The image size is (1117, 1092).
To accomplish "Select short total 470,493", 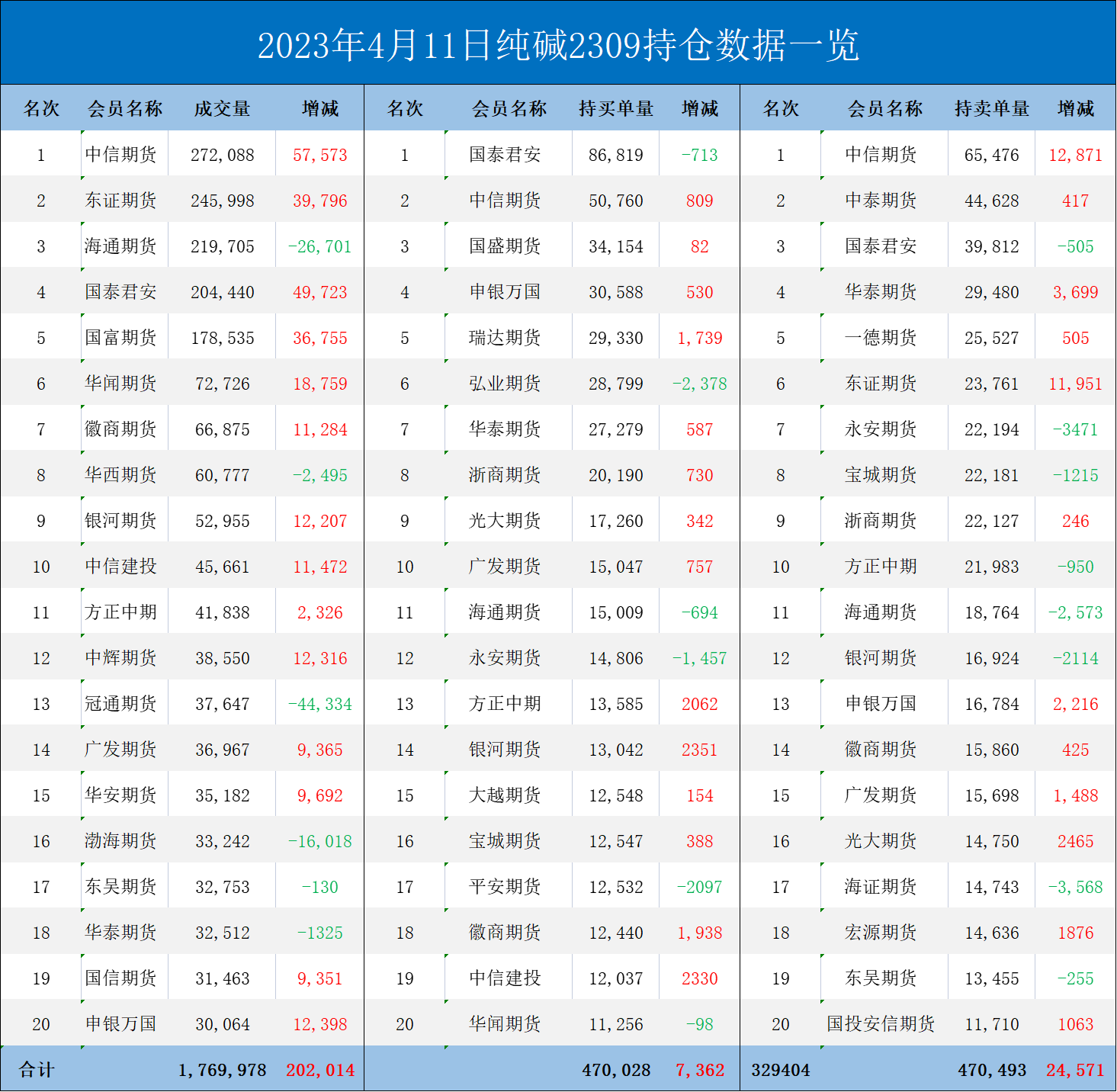I will click(992, 1070).
